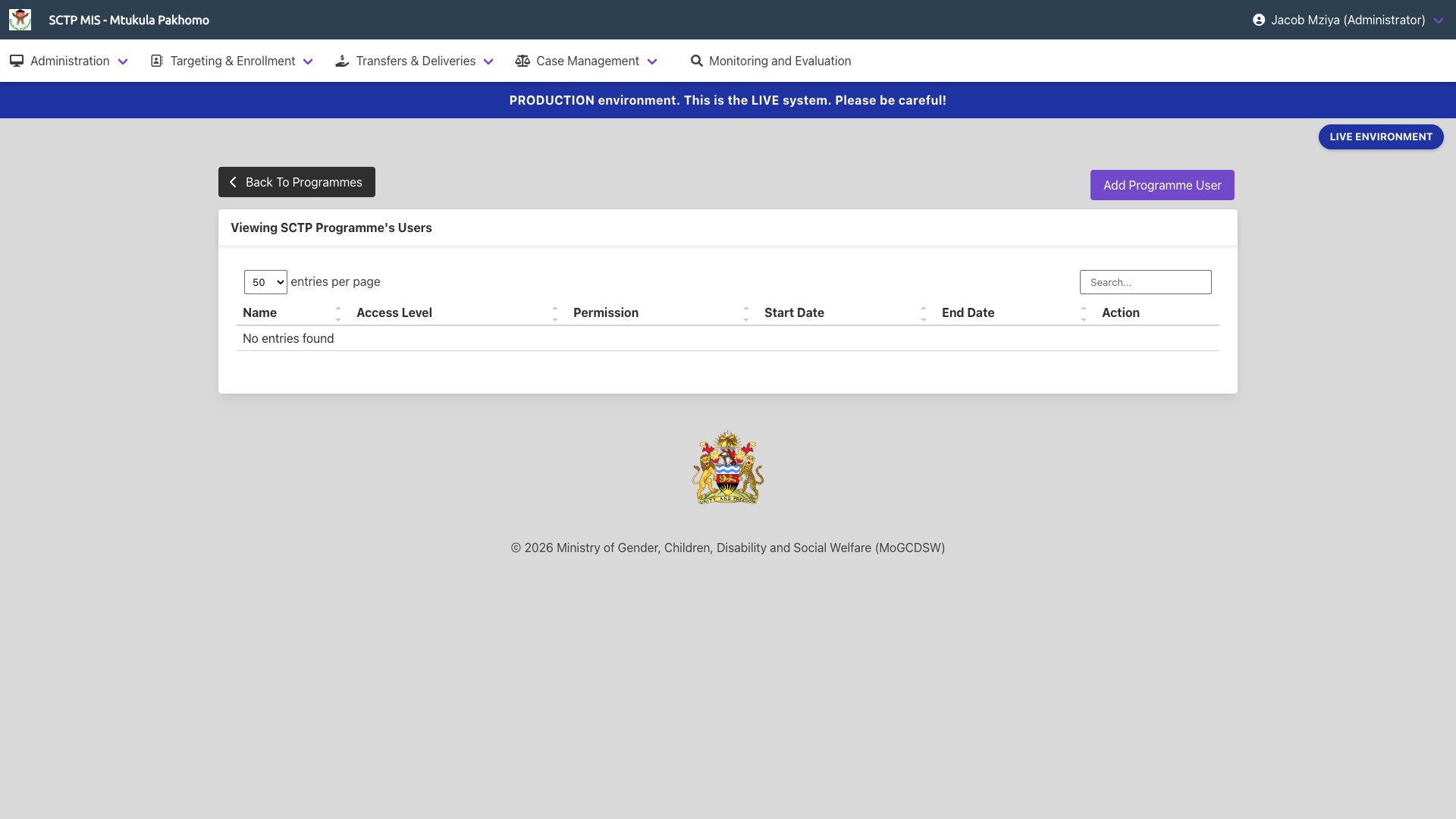The width and height of the screenshot is (1456, 819).
Task: Sort the table by Access Level arrows
Action: click(x=555, y=313)
